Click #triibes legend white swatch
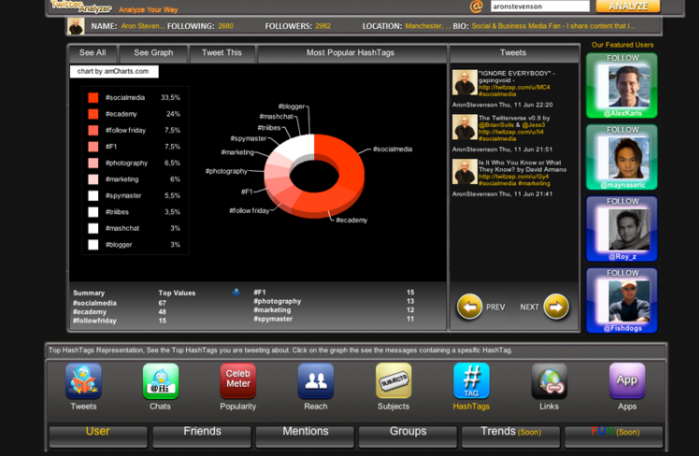The width and height of the screenshot is (699, 456). pos(93,212)
